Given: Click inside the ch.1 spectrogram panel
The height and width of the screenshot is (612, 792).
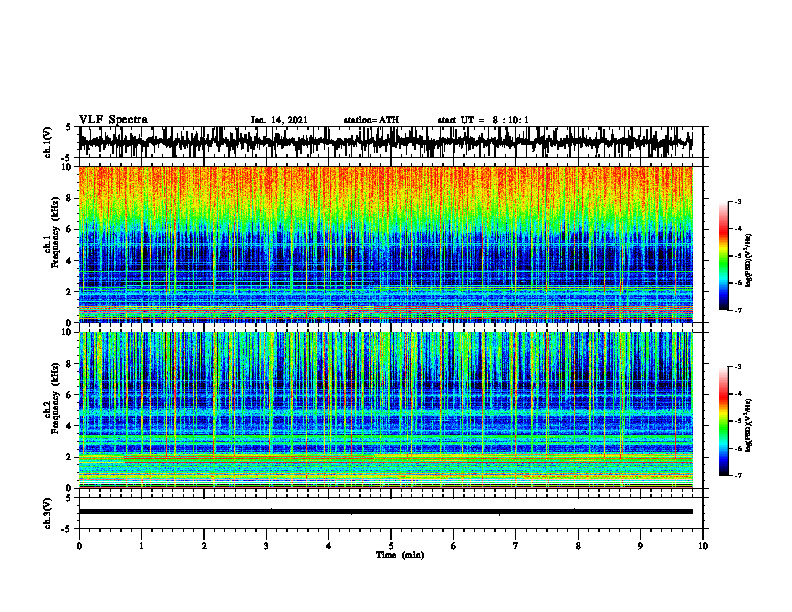Looking at the screenshot, I should (x=385, y=244).
